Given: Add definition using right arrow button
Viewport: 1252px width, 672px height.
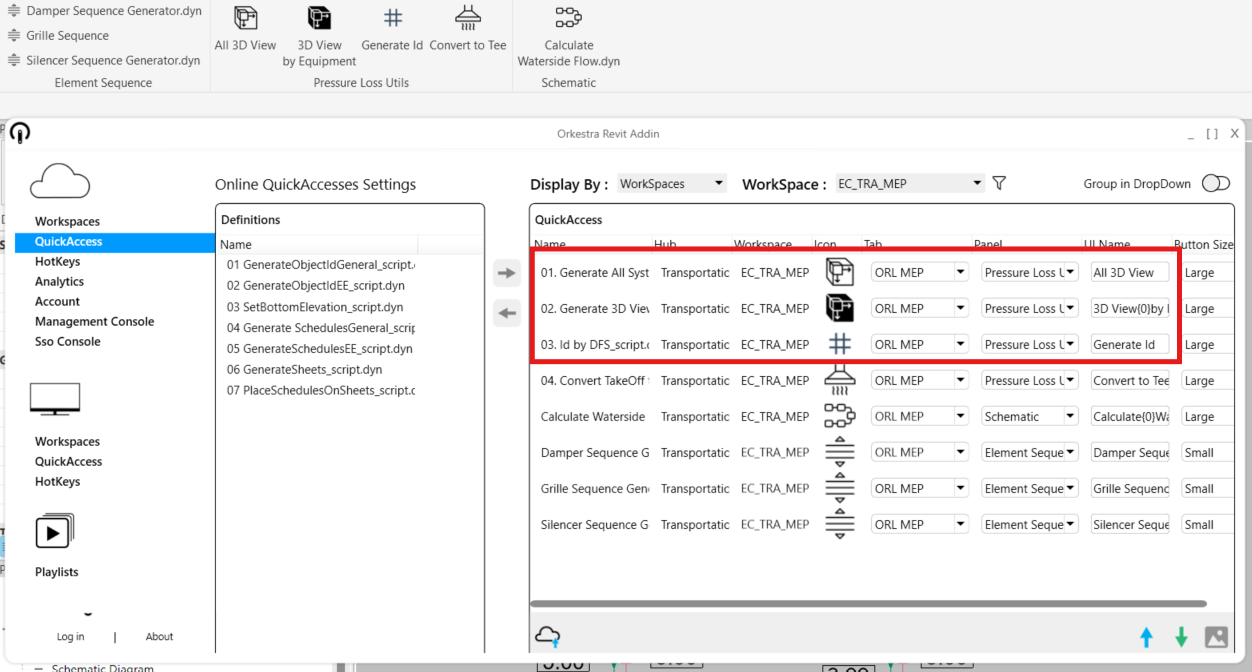Looking at the screenshot, I should 507,273.
